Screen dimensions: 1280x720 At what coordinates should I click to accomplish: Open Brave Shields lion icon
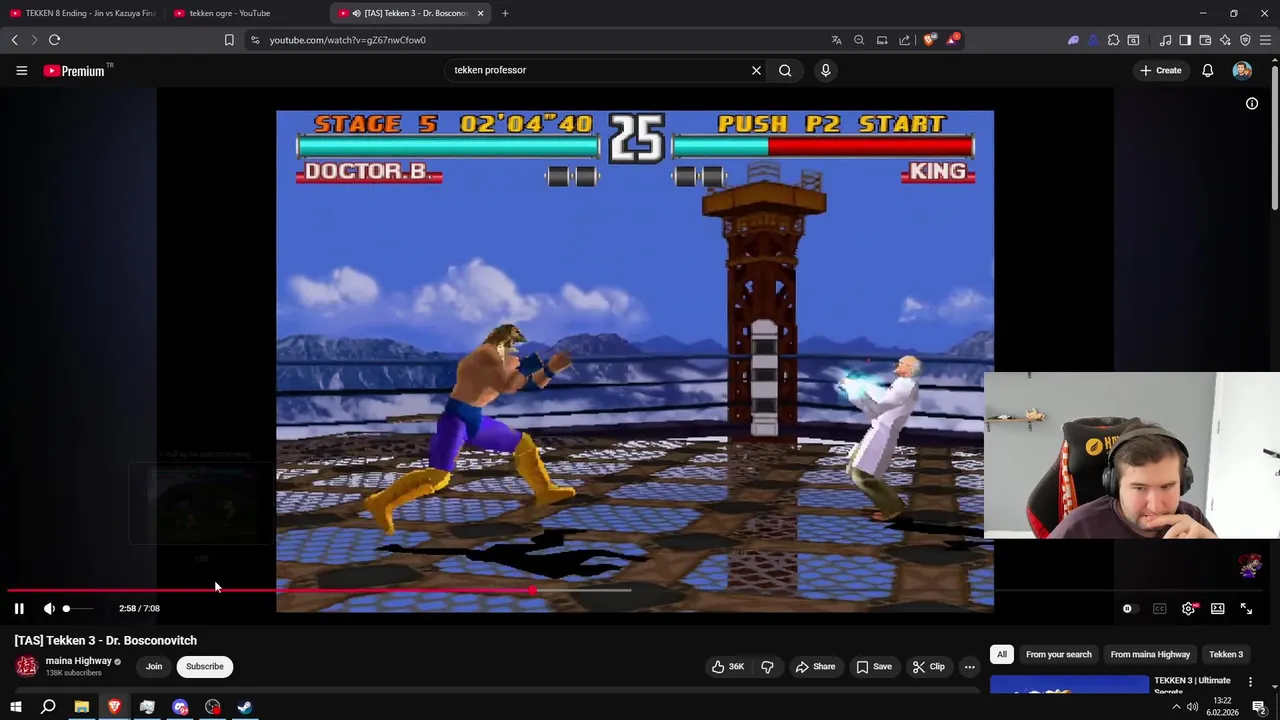click(929, 40)
